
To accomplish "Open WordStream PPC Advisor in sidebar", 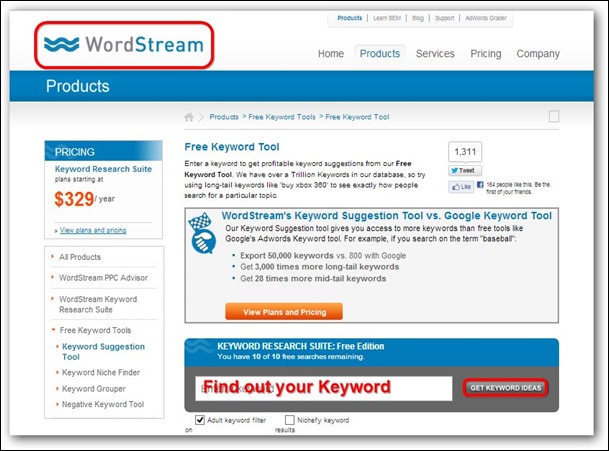I will [x=103, y=278].
